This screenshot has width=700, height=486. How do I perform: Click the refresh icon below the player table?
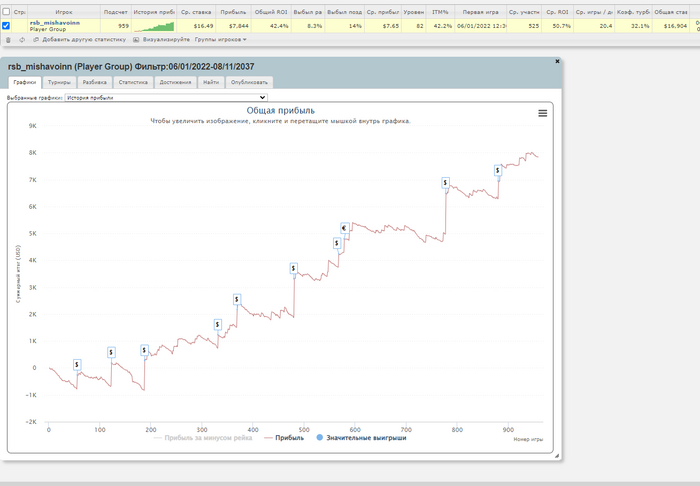[x=22, y=40]
